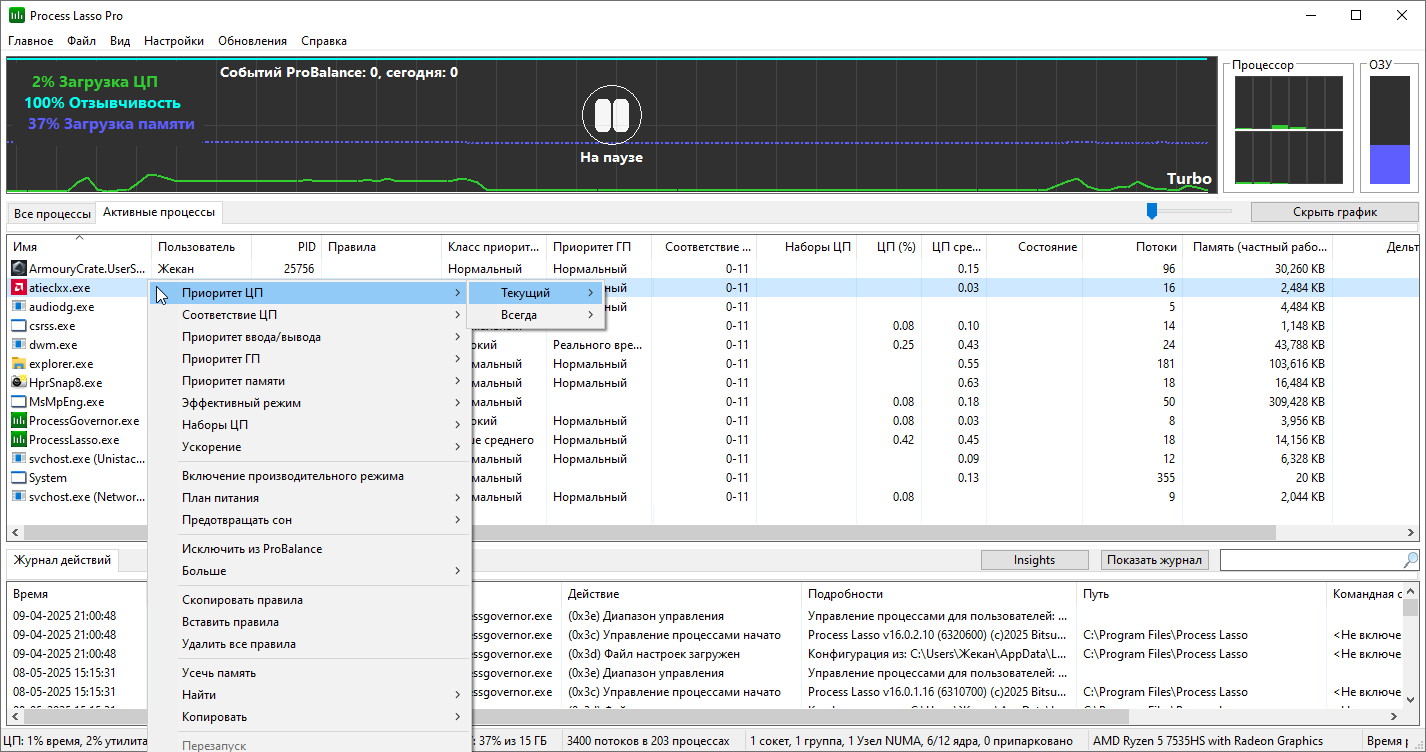
Task: Click the Insights button
Action: click(x=1034, y=560)
